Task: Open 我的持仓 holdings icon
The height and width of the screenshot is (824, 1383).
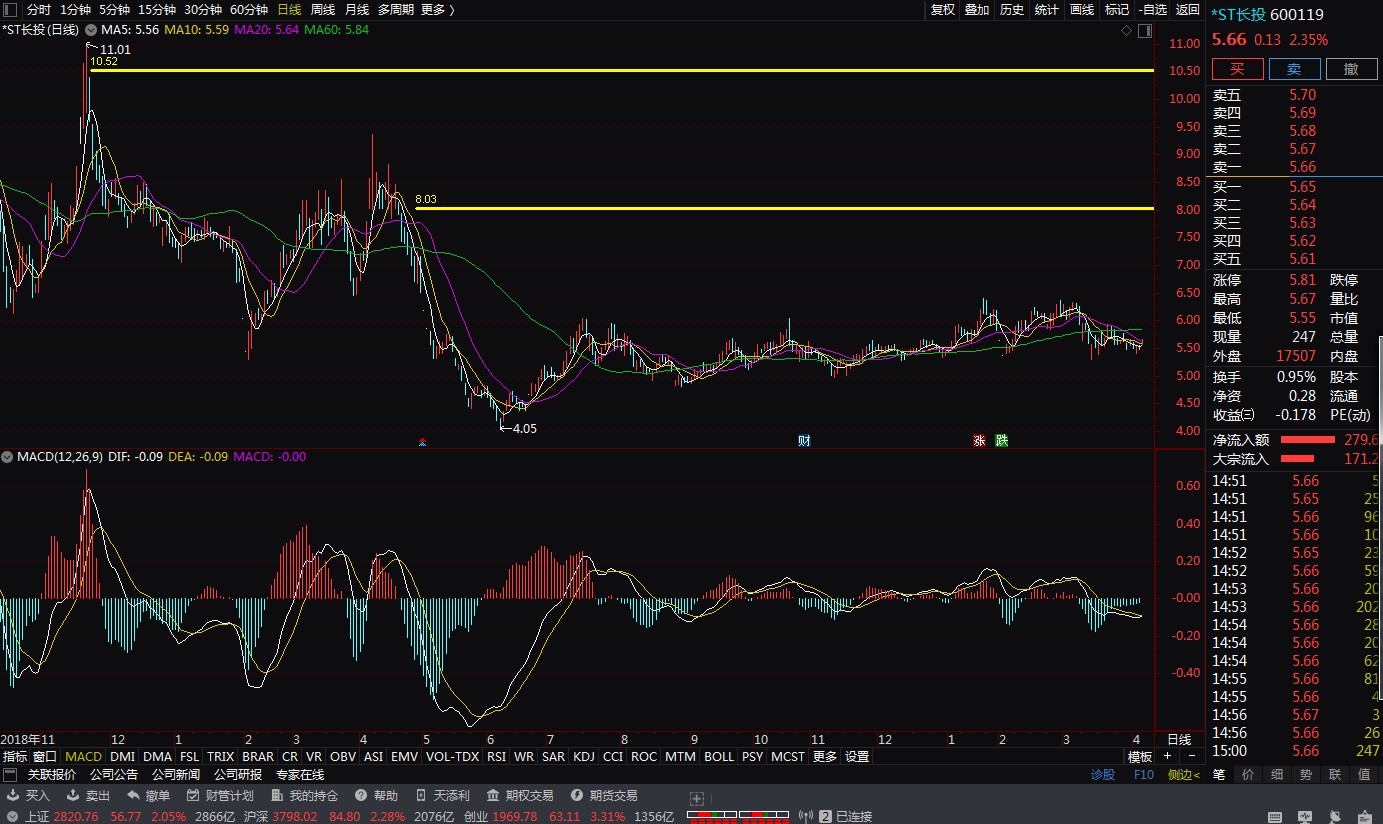Action: pos(277,796)
